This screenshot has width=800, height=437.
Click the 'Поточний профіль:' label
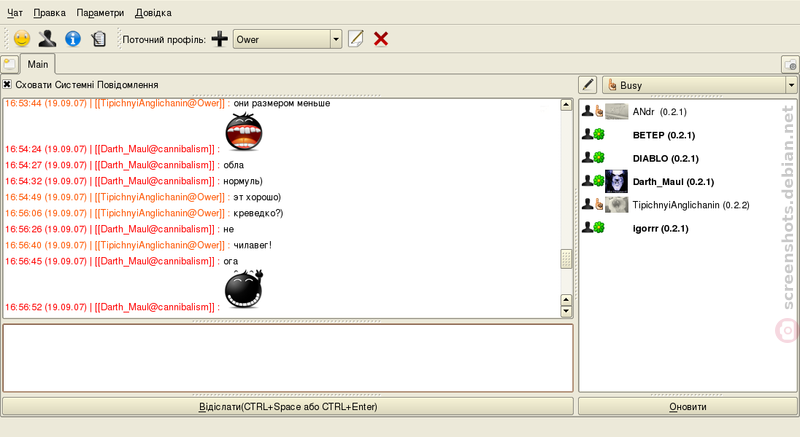point(164,40)
